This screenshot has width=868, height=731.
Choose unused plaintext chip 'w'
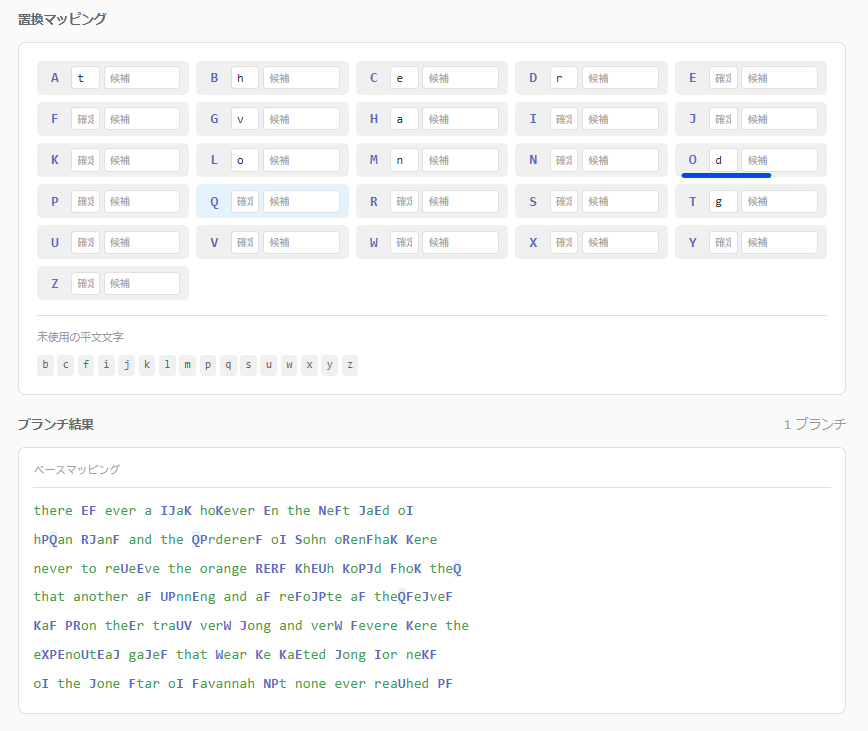[x=289, y=365]
